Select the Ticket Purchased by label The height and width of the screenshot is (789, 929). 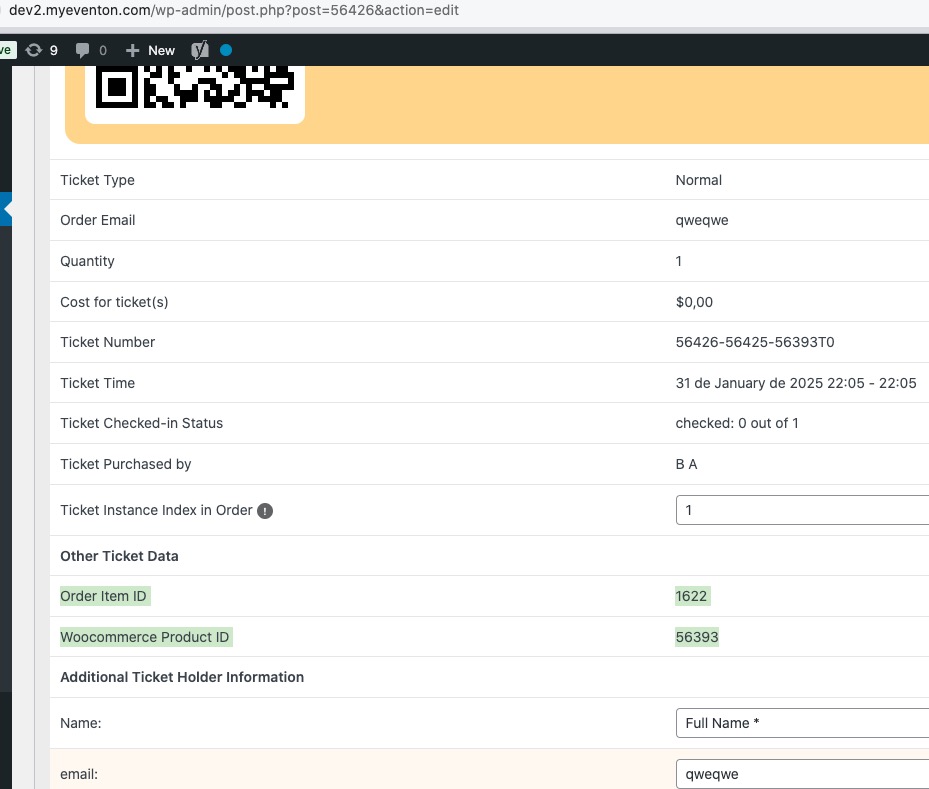click(126, 464)
